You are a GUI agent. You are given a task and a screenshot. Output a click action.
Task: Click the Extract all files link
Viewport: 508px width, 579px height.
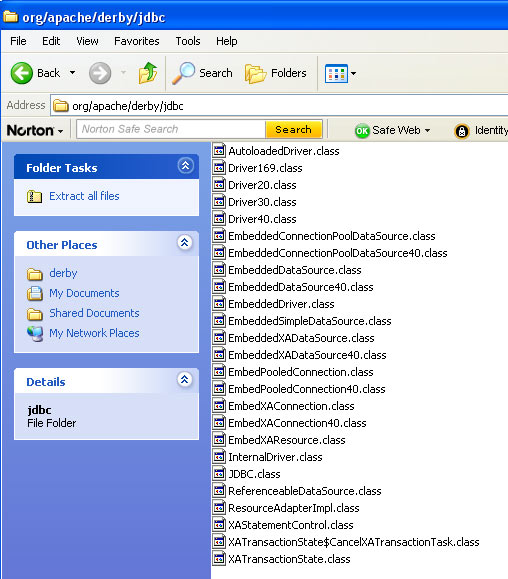pos(84,196)
